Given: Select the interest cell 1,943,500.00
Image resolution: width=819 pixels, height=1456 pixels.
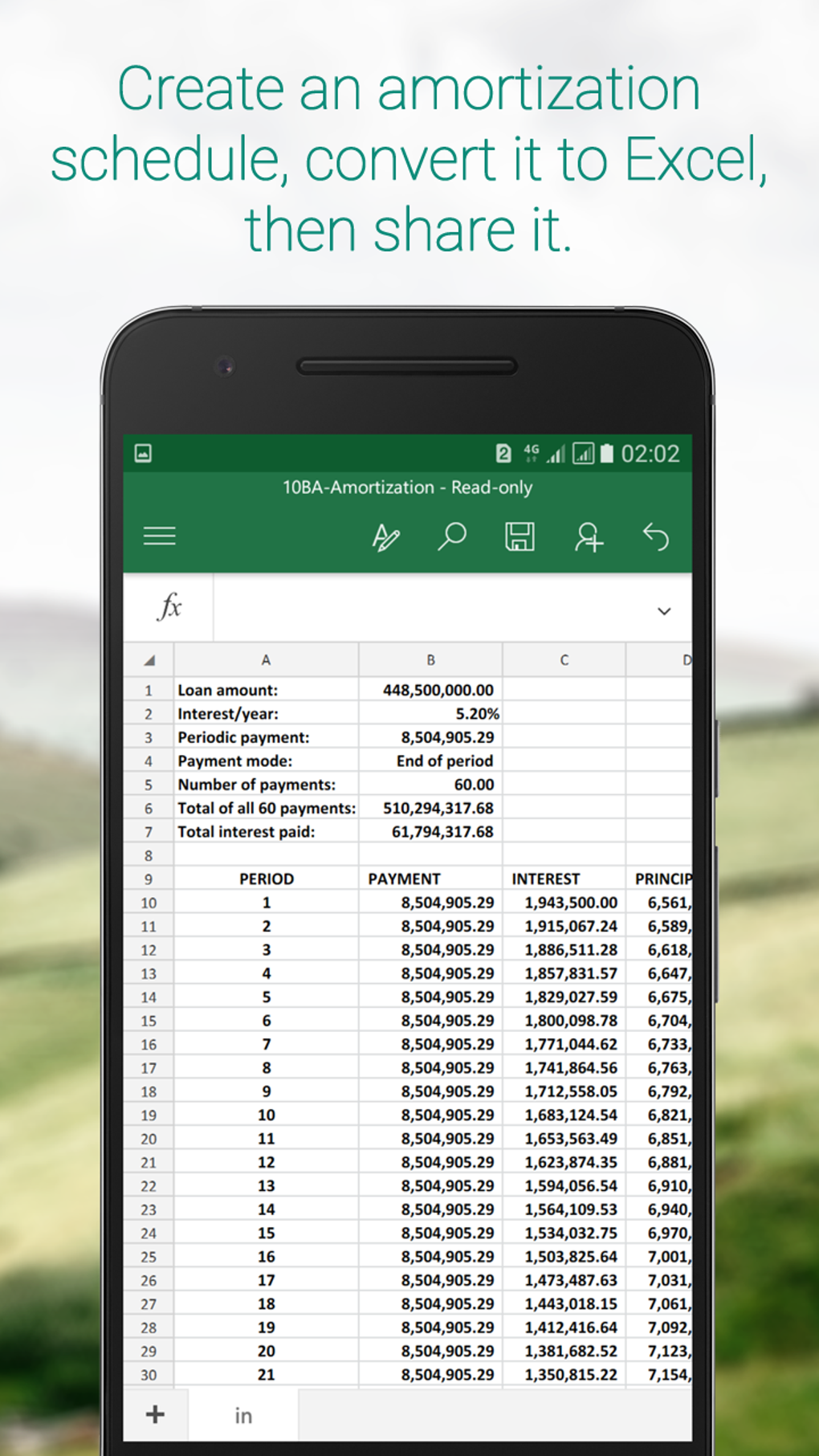Looking at the screenshot, I should point(564,903).
